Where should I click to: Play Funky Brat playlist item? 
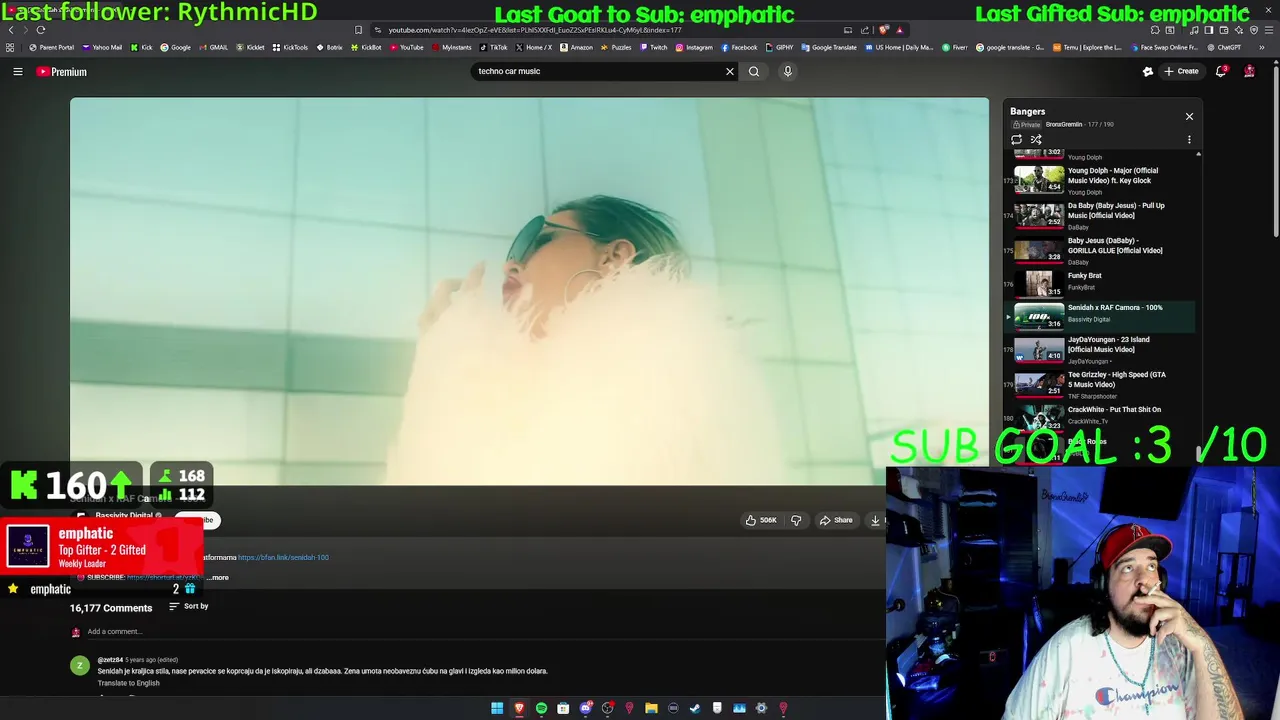[1101, 283]
